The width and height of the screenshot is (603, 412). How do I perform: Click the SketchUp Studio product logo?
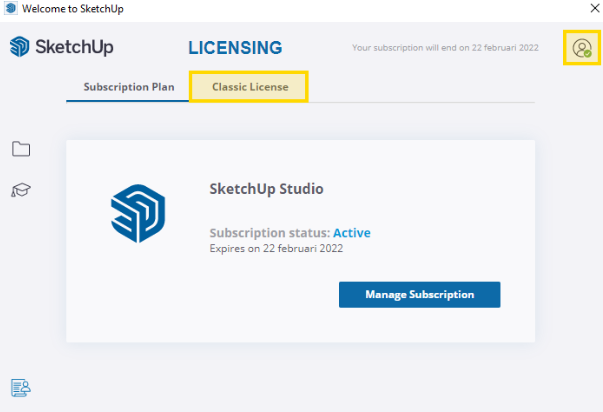point(138,214)
